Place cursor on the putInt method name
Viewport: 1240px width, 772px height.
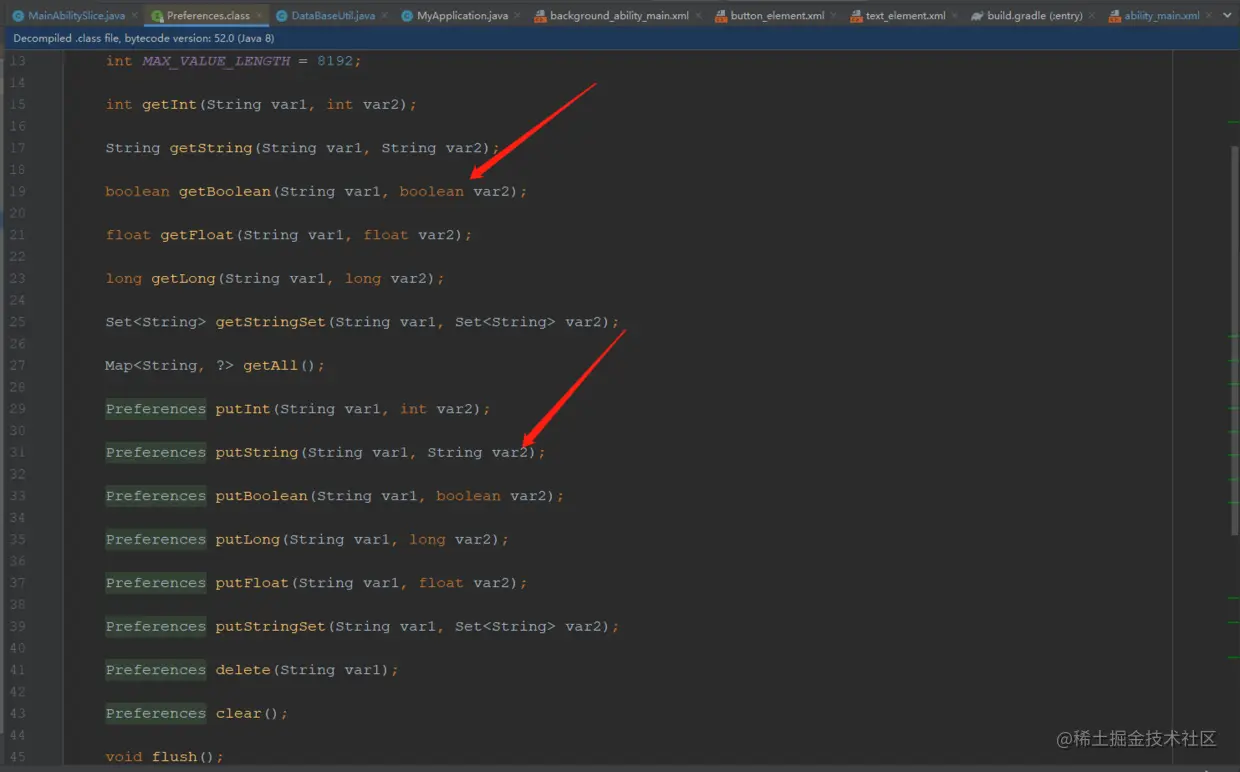(243, 409)
